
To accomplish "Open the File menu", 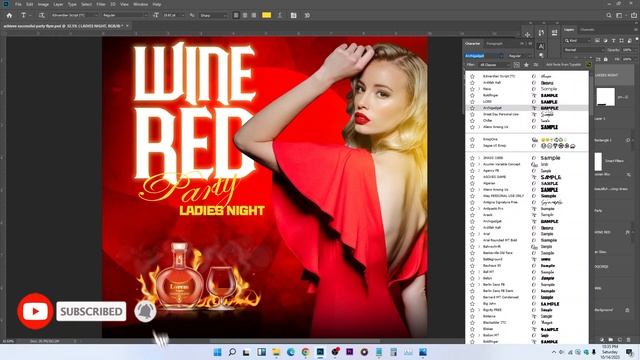I will coord(18,4).
